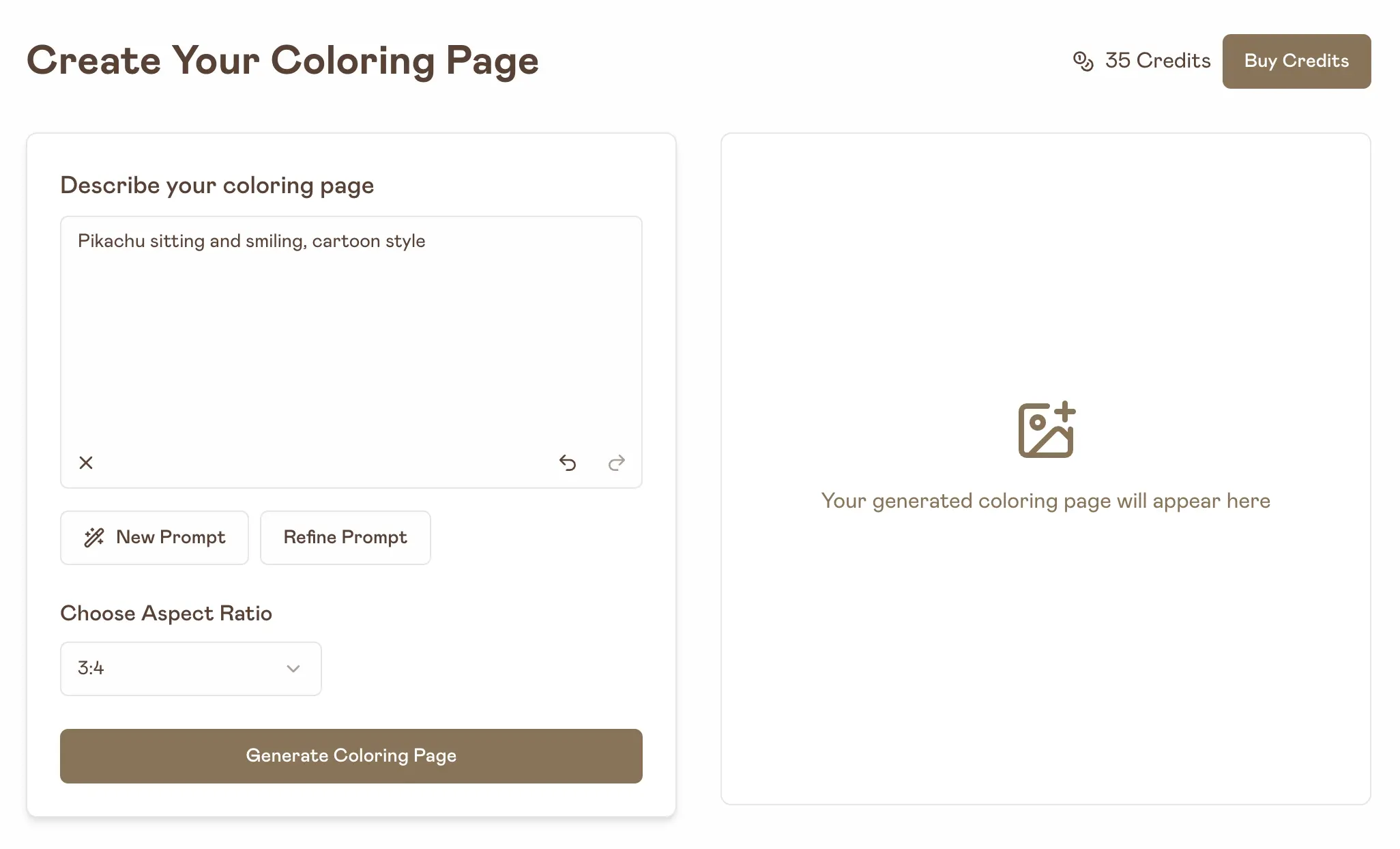Click the Pikachu prompt text
This screenshot has height=849, width=1400.
click(x=251, y=242)
